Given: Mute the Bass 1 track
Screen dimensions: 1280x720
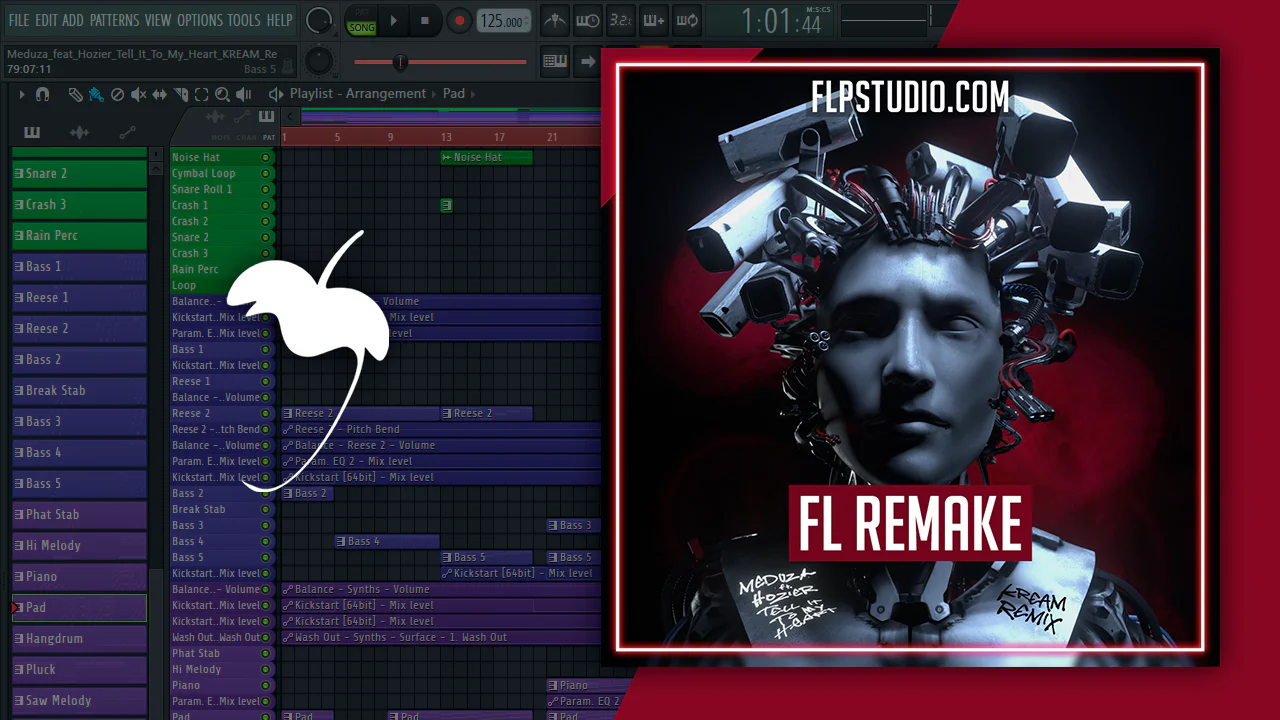Looking at the screenshot, I should (266, 350).
